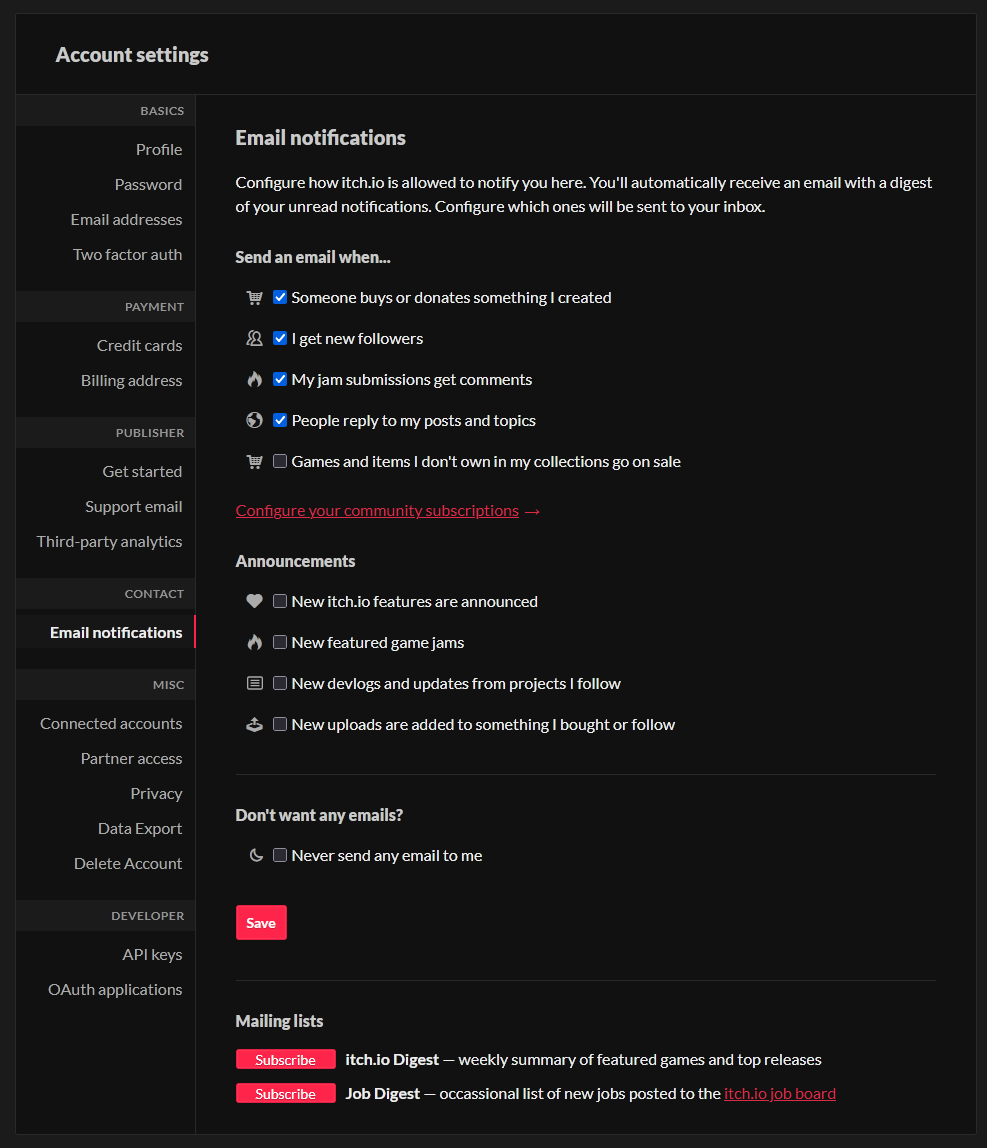987x1148 pixels.
Task: Click the flame icon beside jam submissions comments
Action: click(254, 379)
